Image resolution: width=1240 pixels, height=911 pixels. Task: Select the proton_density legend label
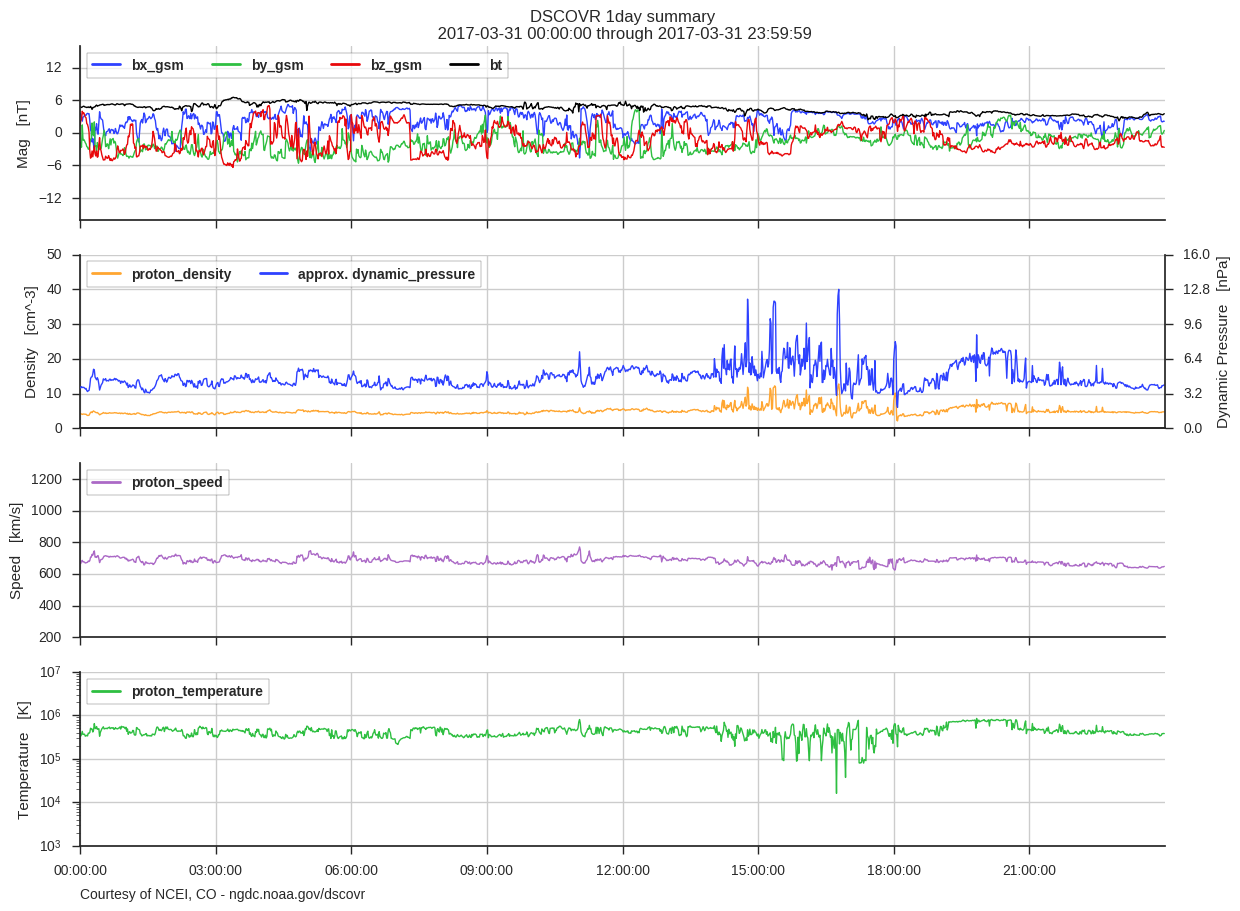click(181, 274)
